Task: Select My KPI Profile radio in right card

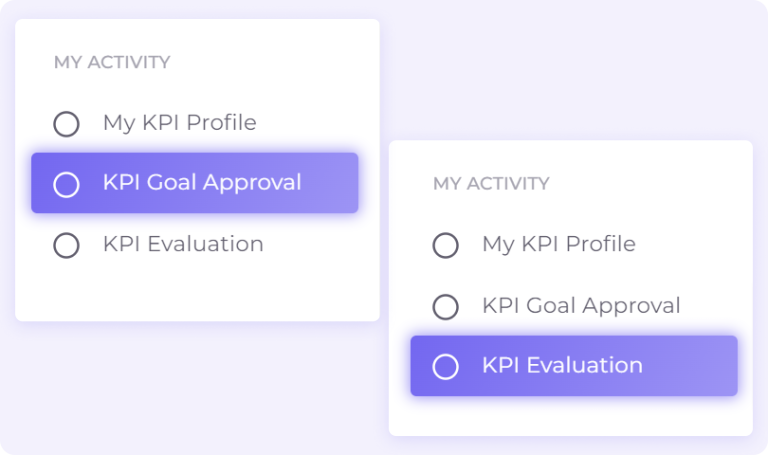Action: (445, 245)
